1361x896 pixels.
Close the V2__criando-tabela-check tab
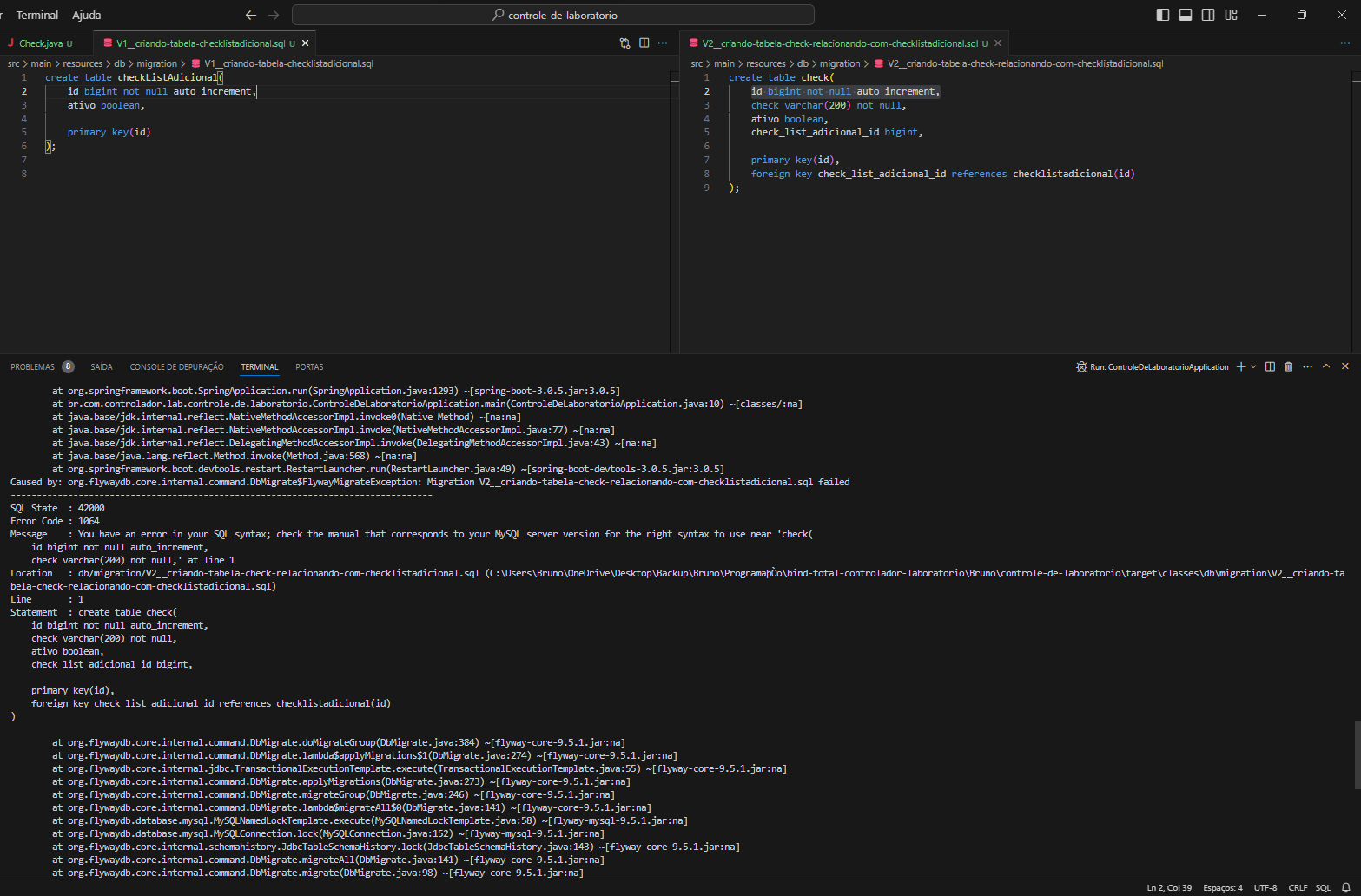pos(998,43)
